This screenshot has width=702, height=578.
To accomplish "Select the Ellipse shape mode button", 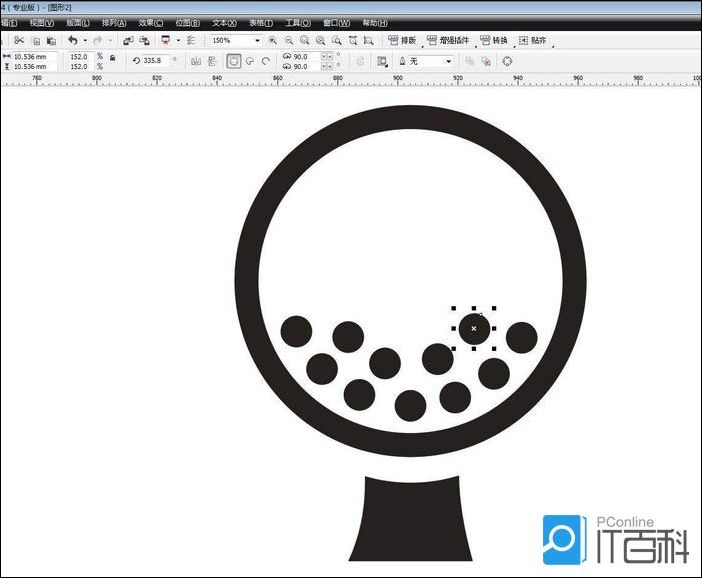I will click(234, 62).
